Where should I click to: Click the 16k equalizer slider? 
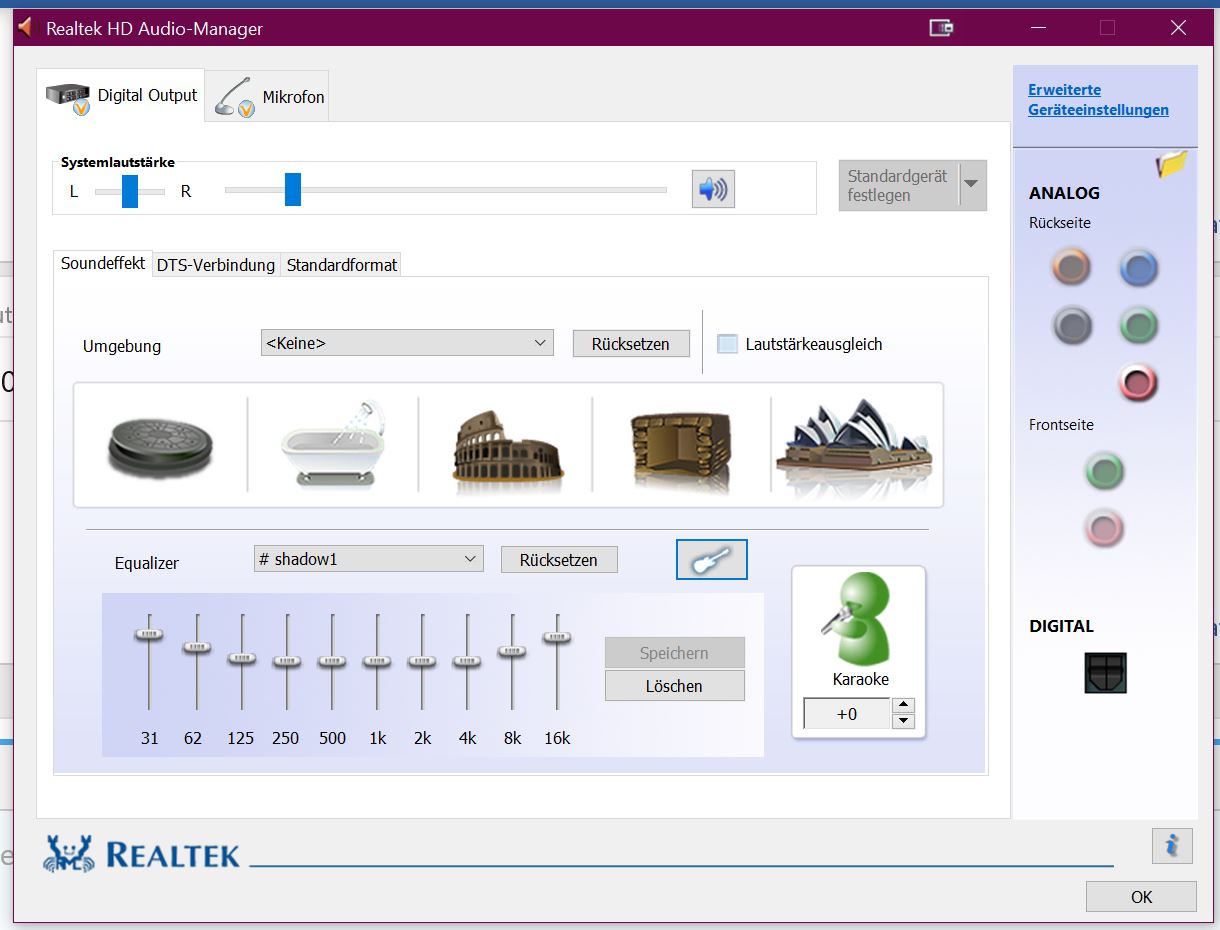pos(557,662)
